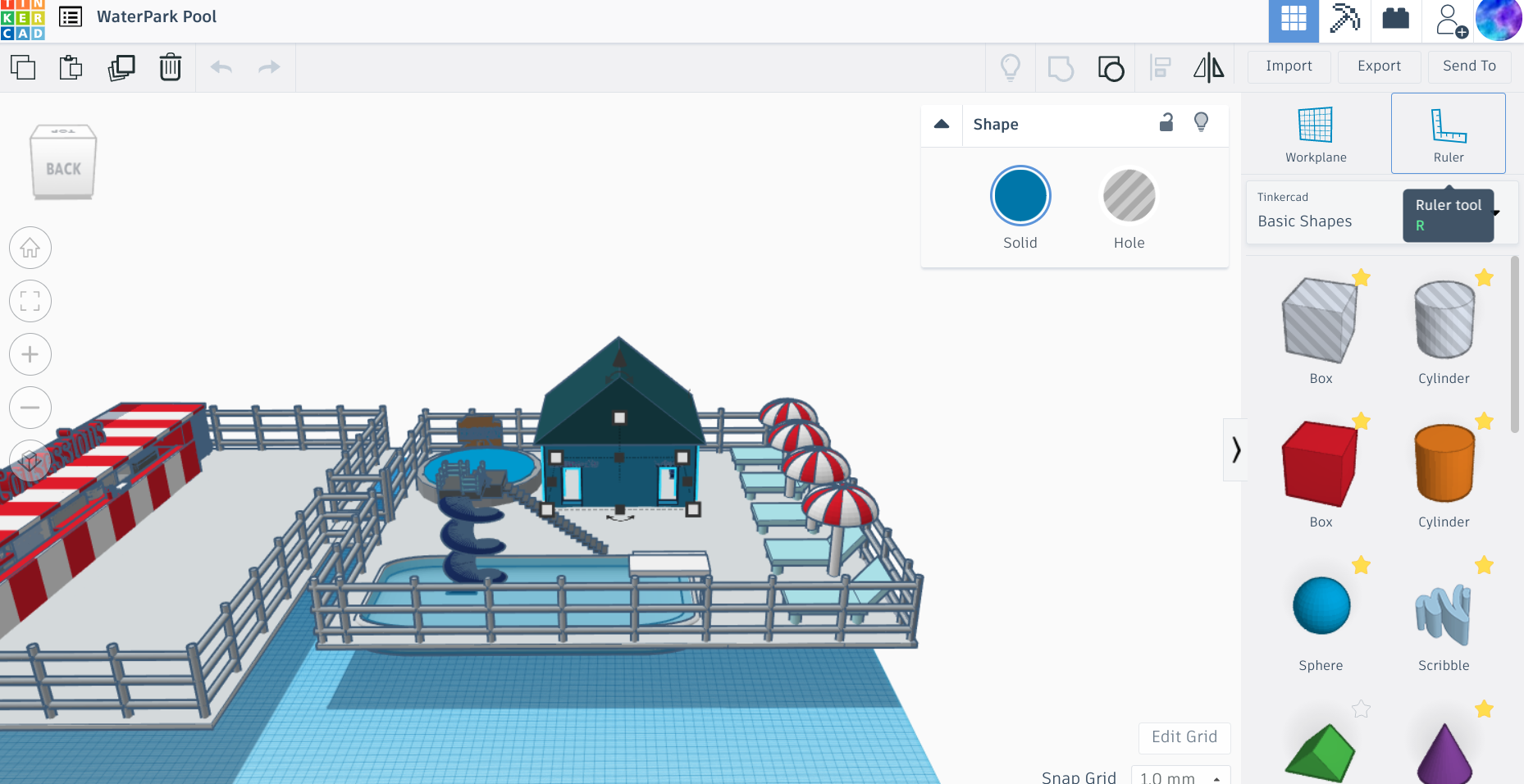1524x784 pixels.
Task: Click the Mirror tool icon
Action: [1208, 67]
